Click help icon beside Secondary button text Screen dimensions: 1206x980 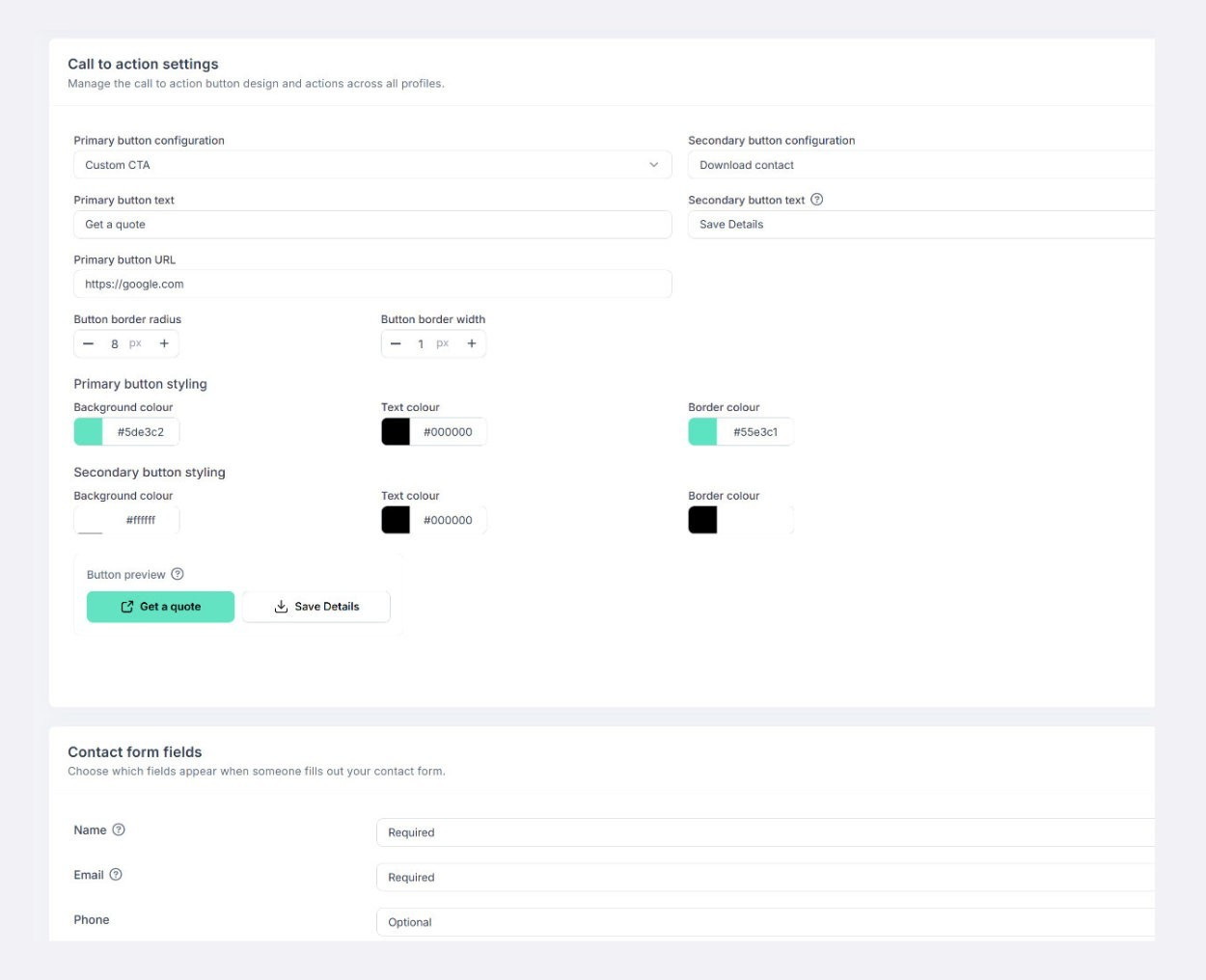(816, 200)
